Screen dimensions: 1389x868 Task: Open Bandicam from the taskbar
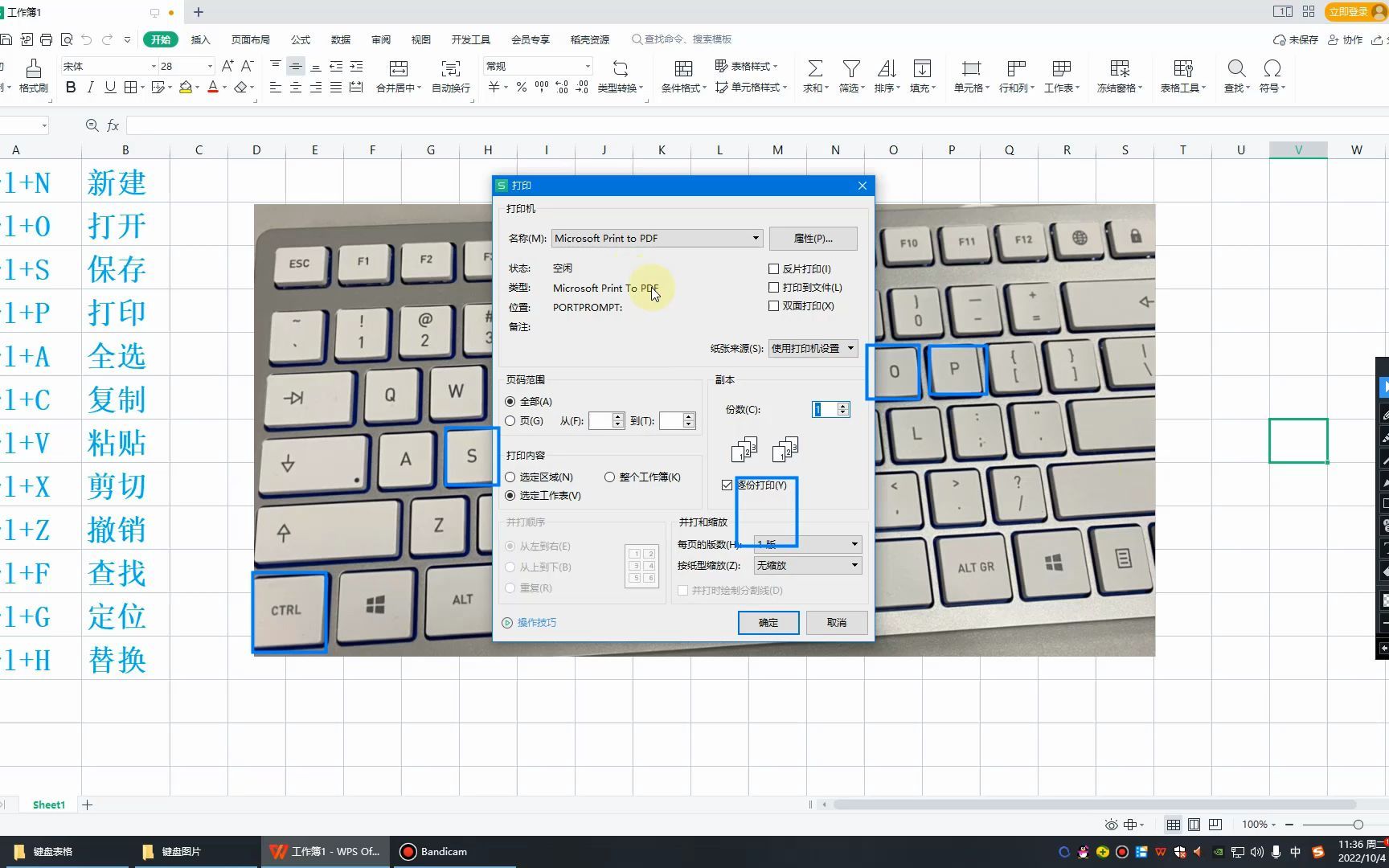434,851
